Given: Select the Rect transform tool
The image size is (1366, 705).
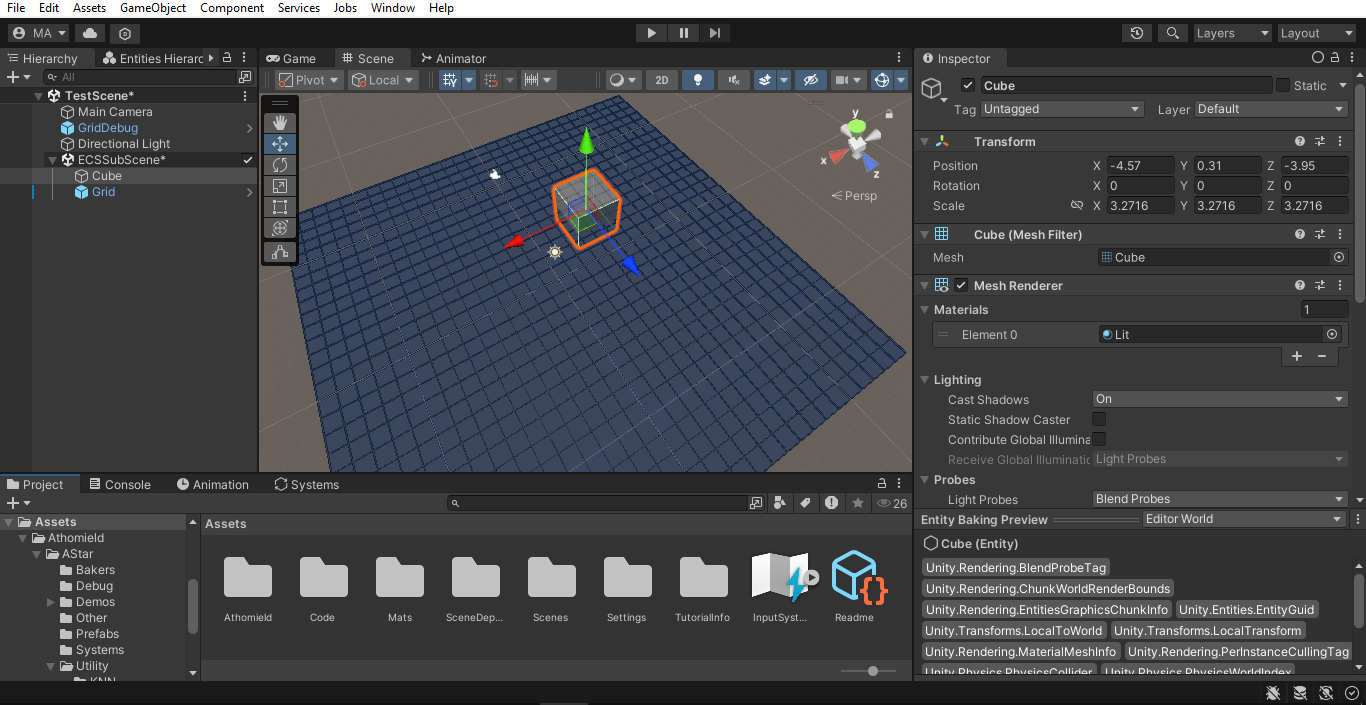Looking at the screenshot, I should pos(280,207).
